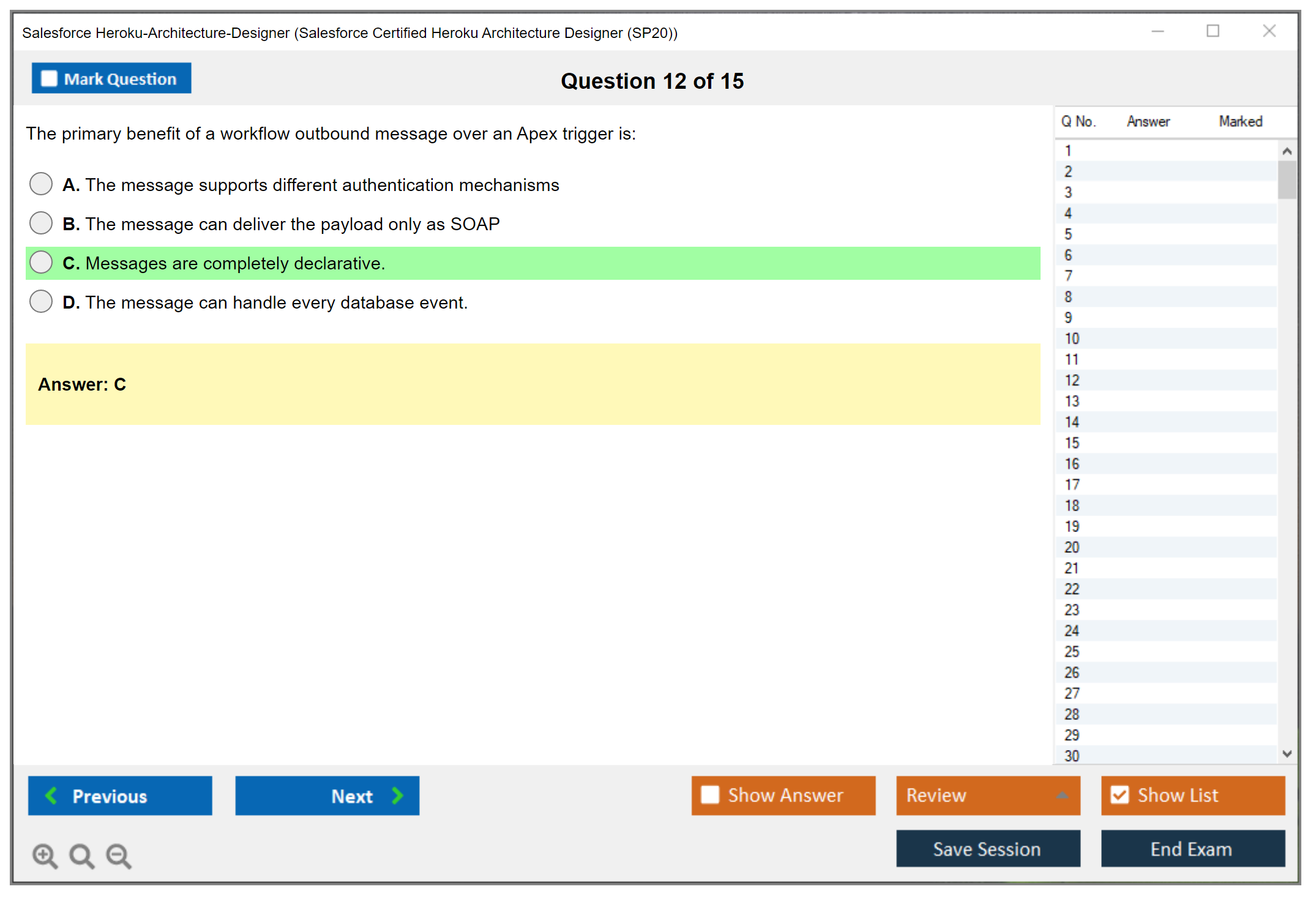This screenshot has width=1316, height=900.
Task: Select option D radio button
Action: tap(41, 301)
